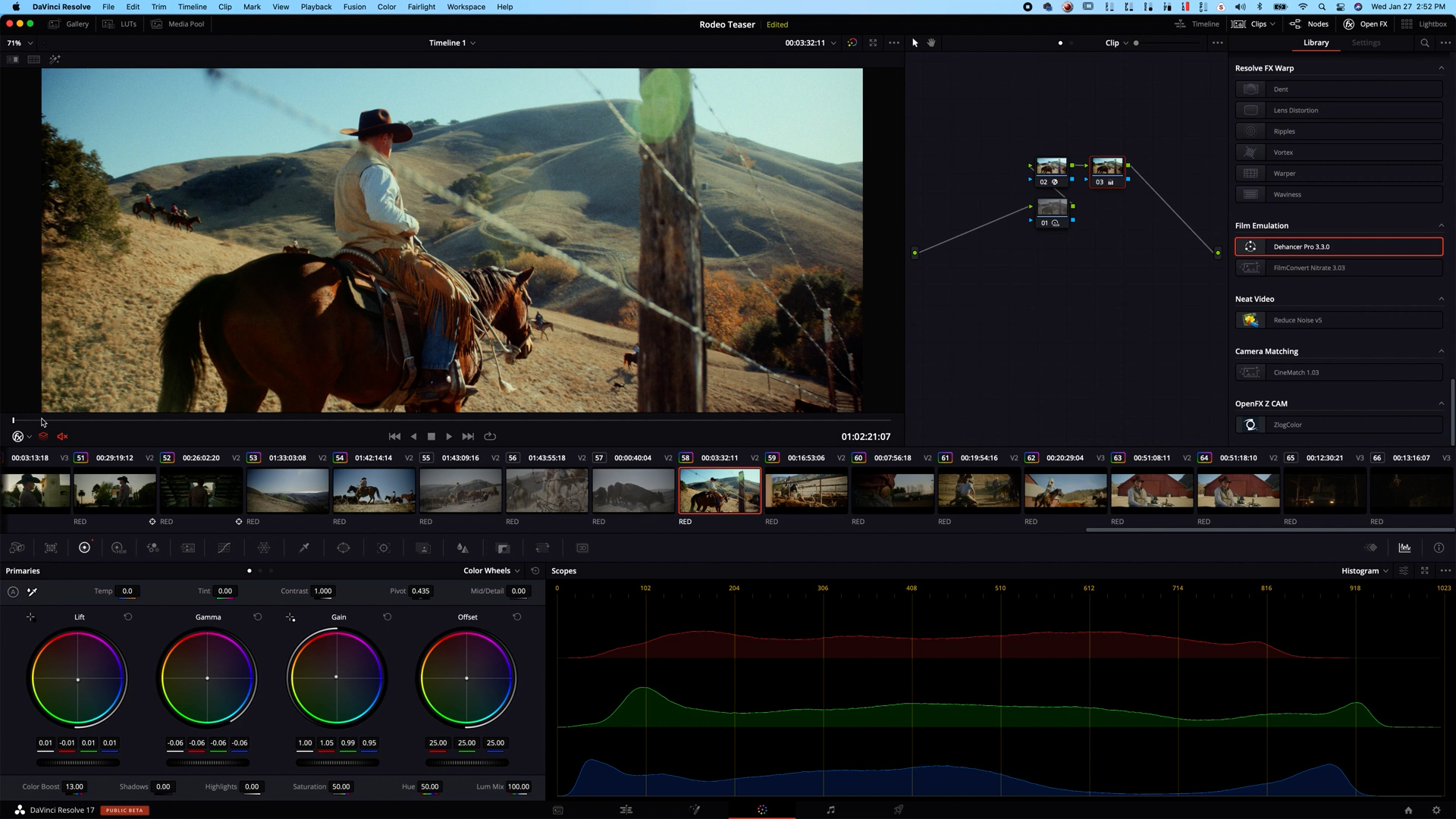Open the Tracker palette icon
1456x819 pixels.
[384, 548]
